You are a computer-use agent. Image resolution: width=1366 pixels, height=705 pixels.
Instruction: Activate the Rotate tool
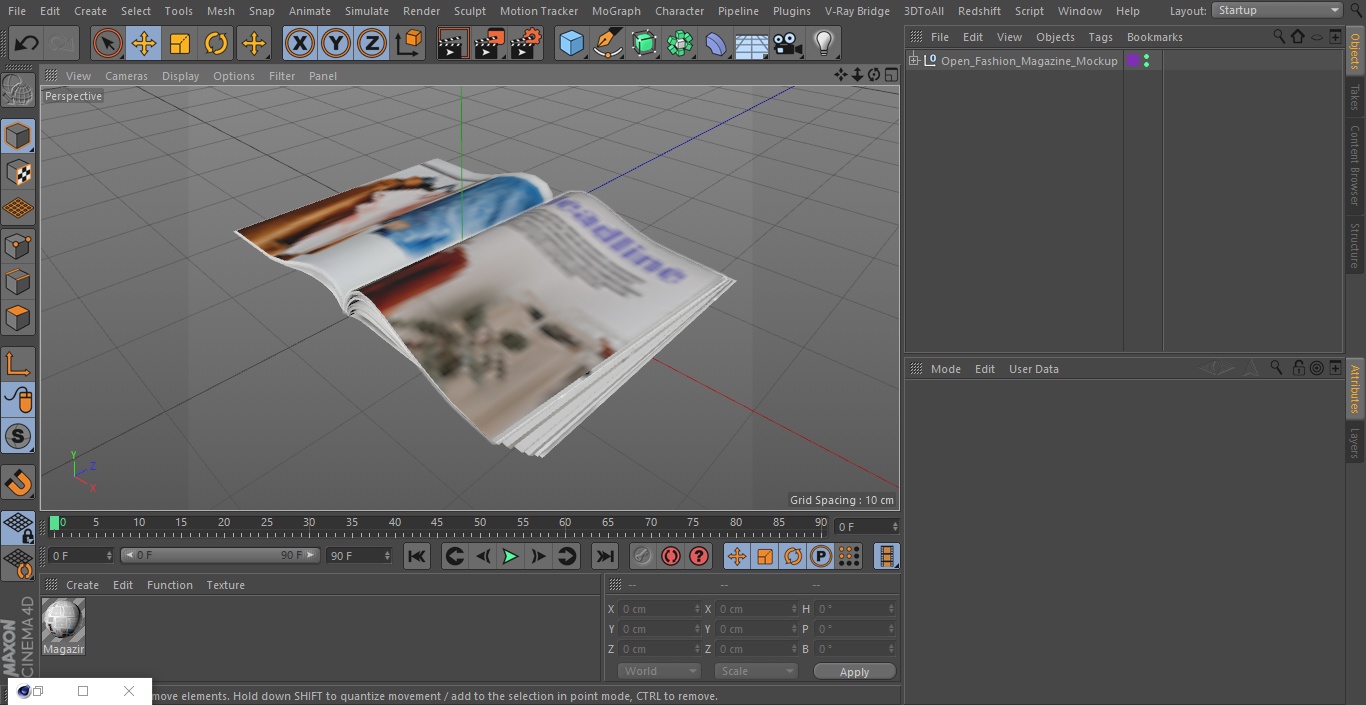pos(216,43)
